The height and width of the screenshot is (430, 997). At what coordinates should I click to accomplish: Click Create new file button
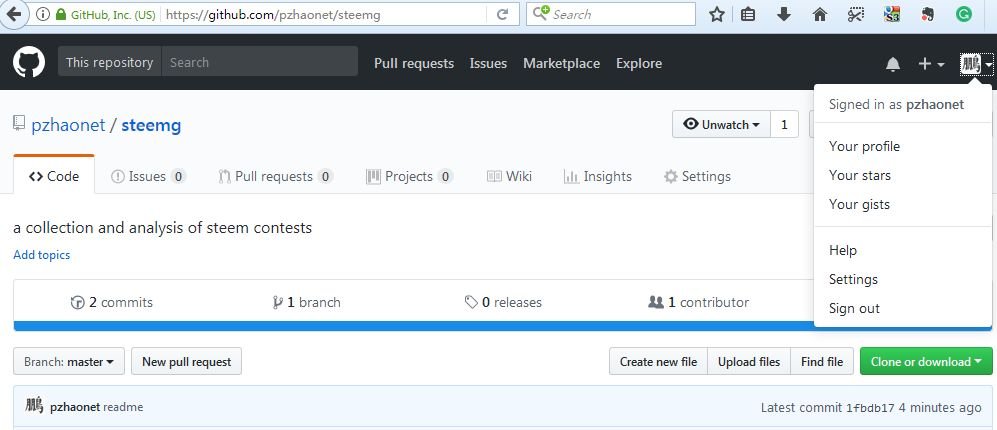pos(658,361)
